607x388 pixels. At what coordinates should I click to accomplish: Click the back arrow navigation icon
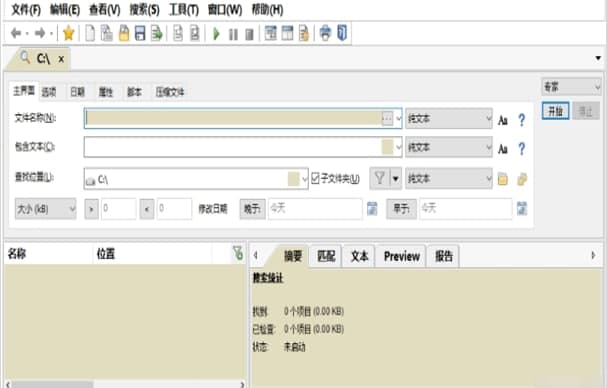click(x=16, y=33)
